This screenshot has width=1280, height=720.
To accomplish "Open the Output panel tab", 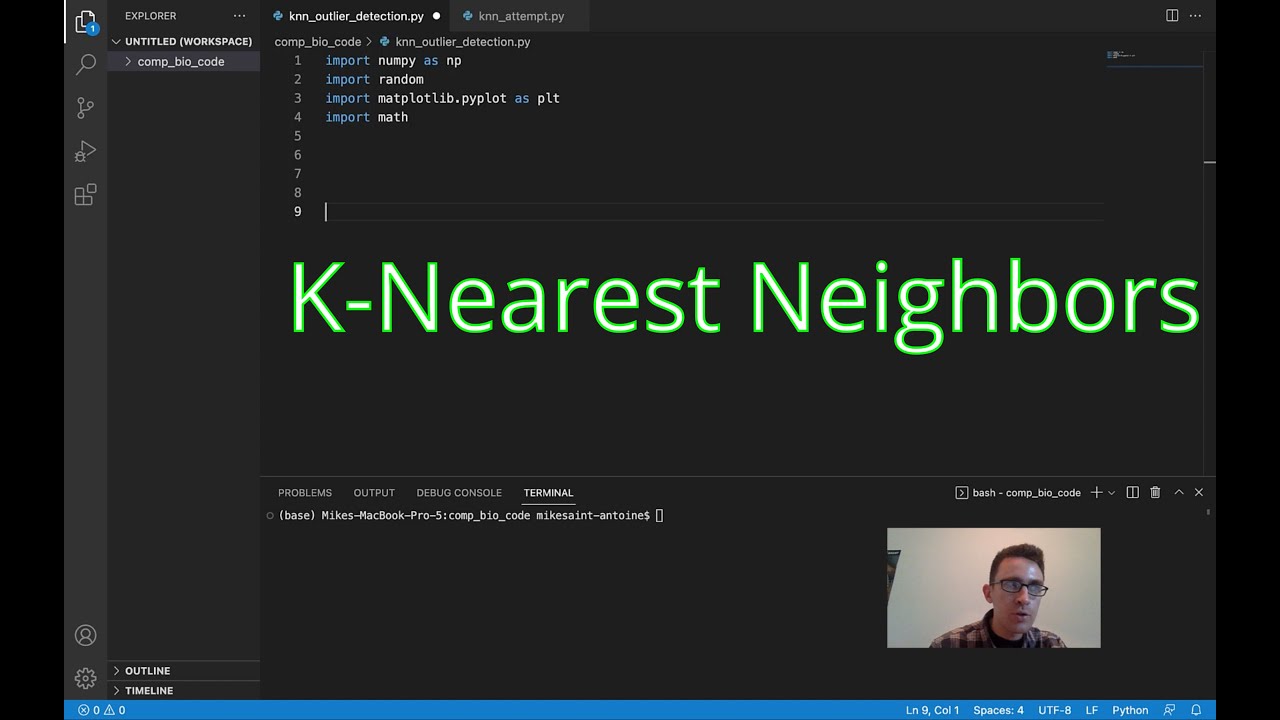I will pyautogui.click(x=374, y=492).
